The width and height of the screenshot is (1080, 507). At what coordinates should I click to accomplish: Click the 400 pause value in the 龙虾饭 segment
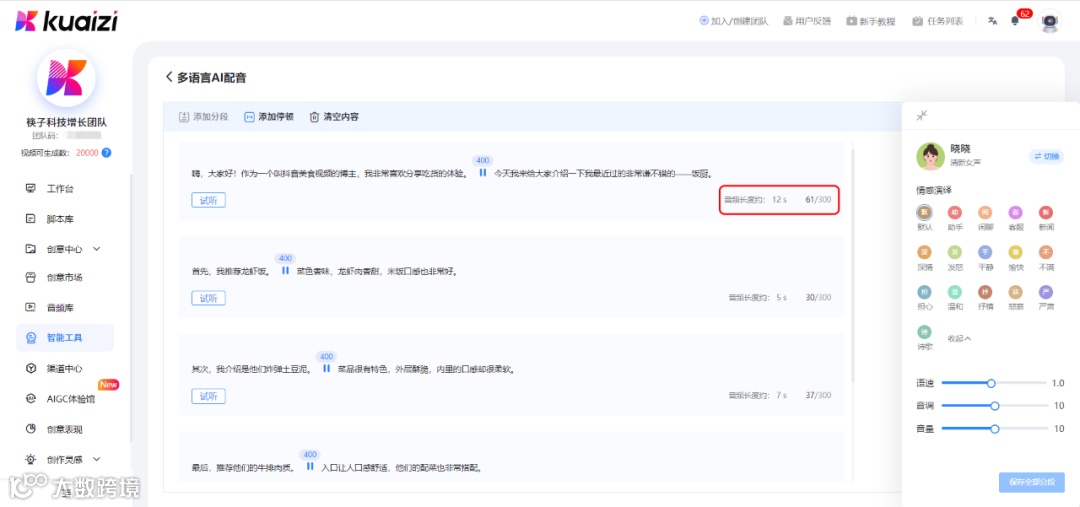point(285,258)
